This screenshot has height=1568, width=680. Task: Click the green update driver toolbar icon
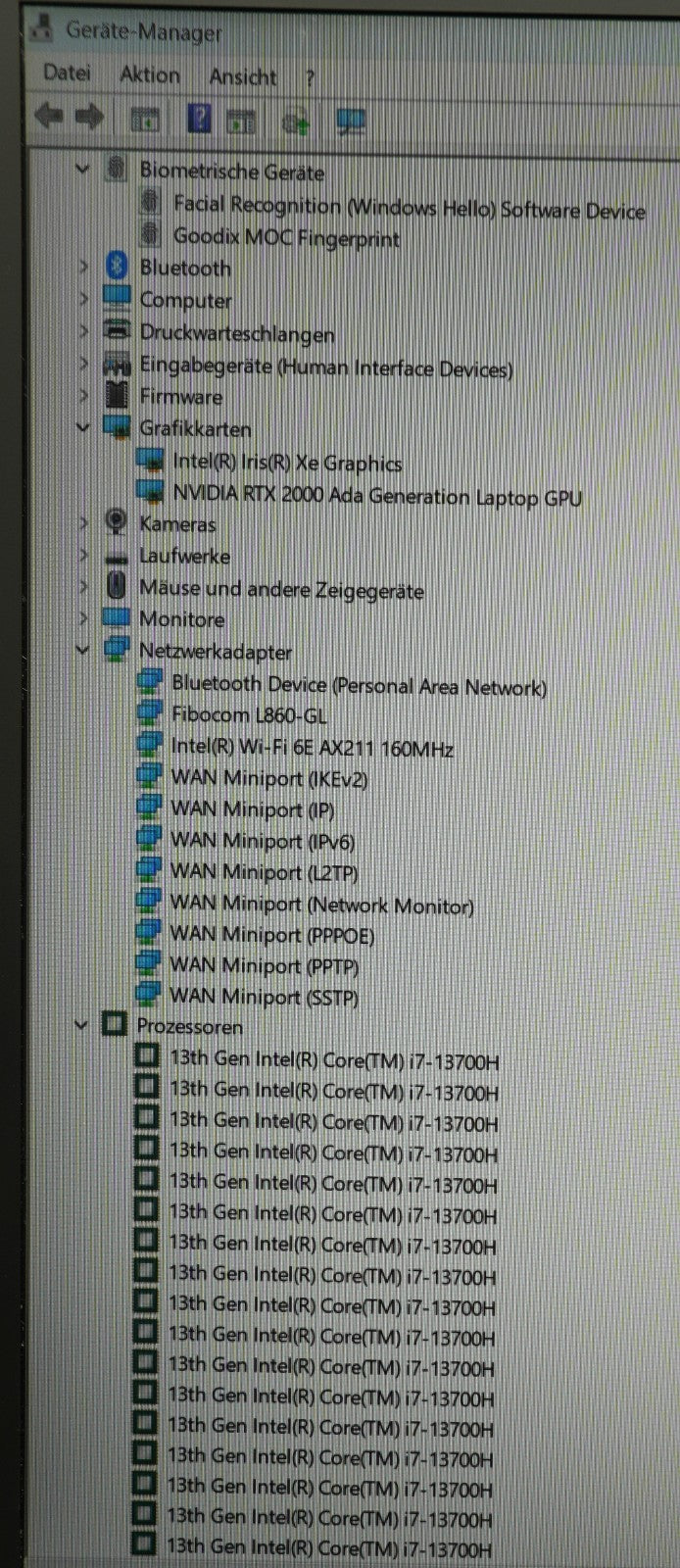coord(295,122)
